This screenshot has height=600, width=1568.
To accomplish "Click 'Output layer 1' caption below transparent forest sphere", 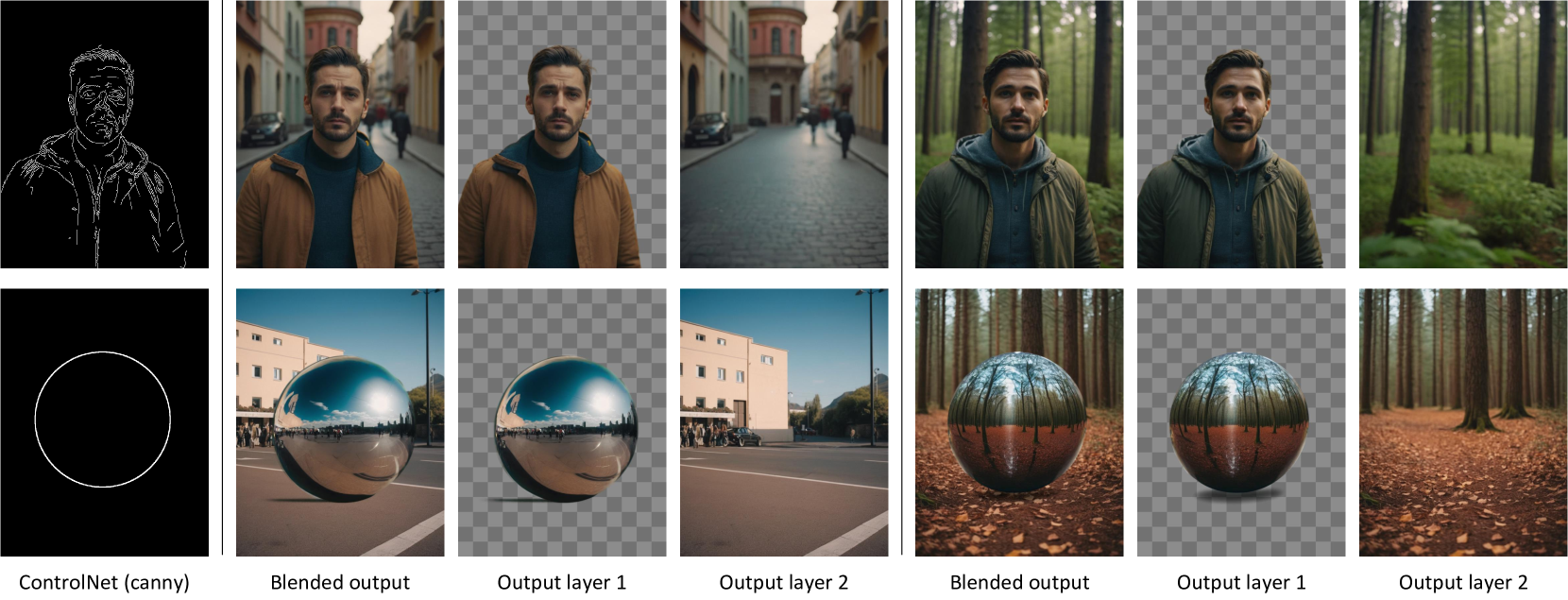I will [1241, 583].
